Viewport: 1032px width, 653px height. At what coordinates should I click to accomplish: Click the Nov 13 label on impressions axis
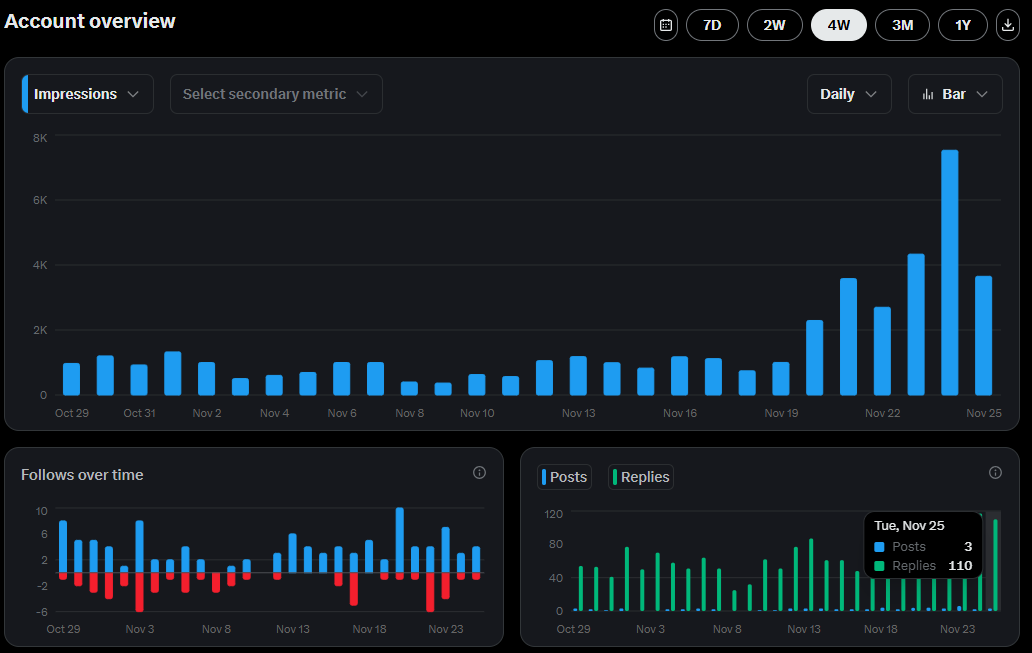[579, 413]
